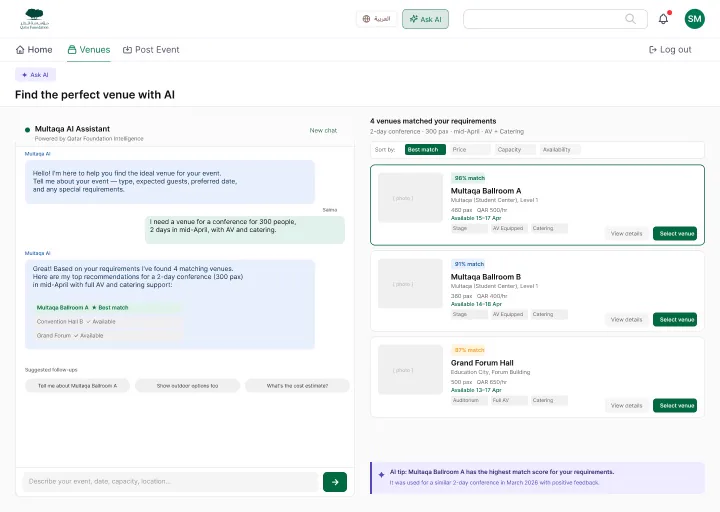Click the 96% match badge
This screenshot has width=720, height=512.
[469, 178]
